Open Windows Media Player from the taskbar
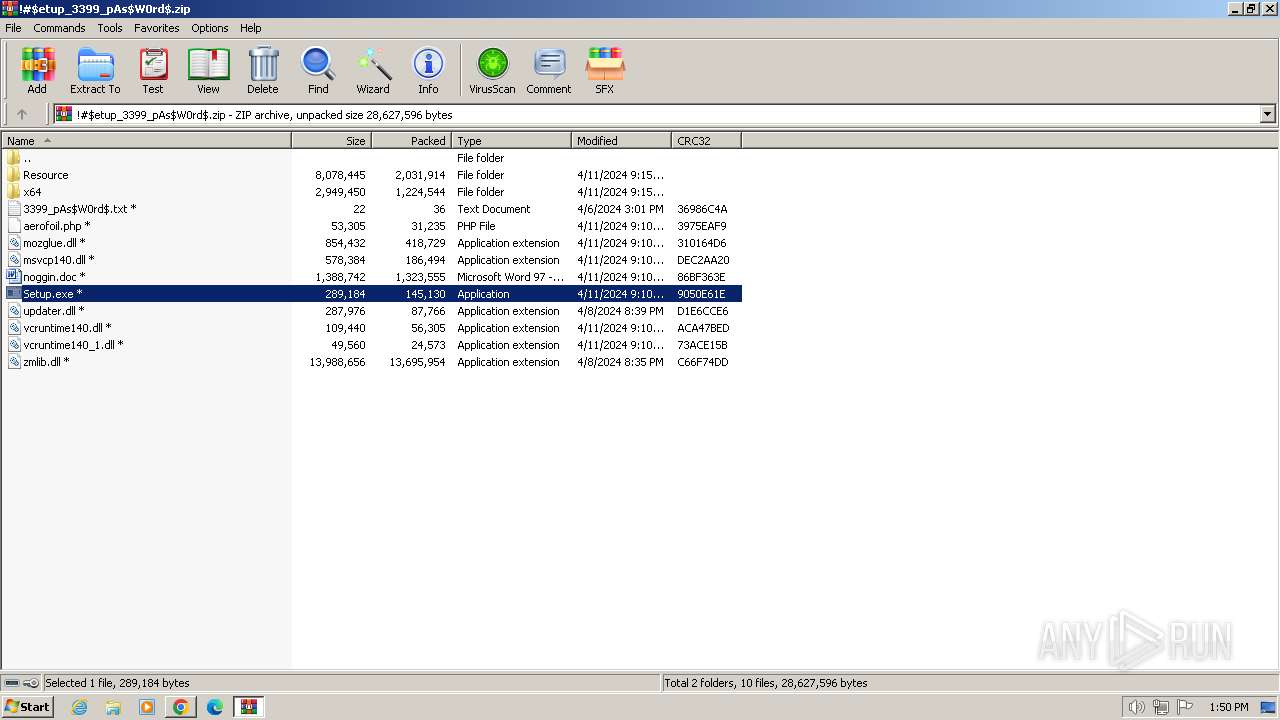The height and width of the screenshot is (720, 1280). (147, 707)
